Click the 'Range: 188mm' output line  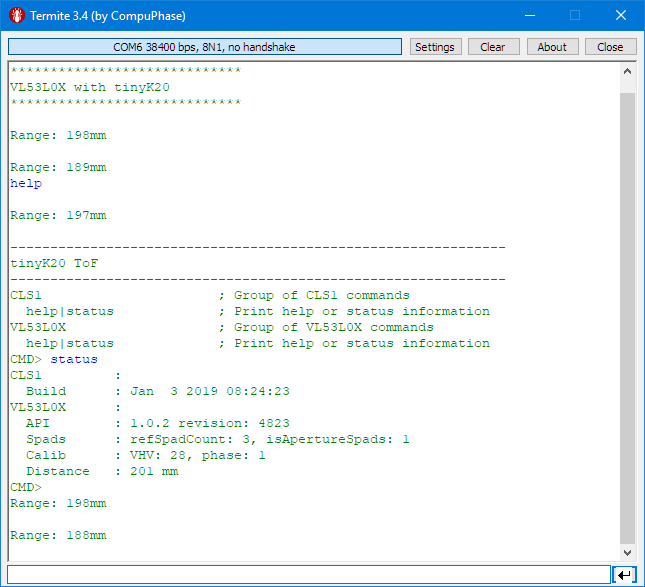coord(58,536)
